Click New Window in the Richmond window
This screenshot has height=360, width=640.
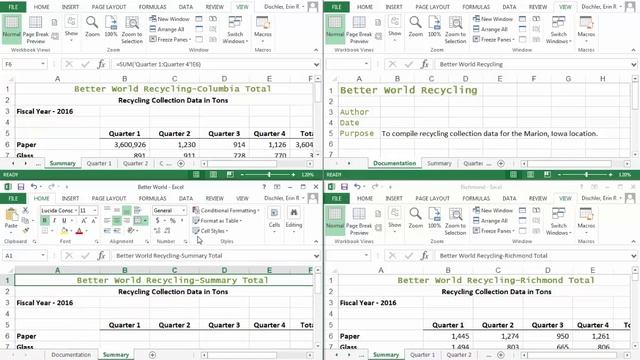coord(493,210)
